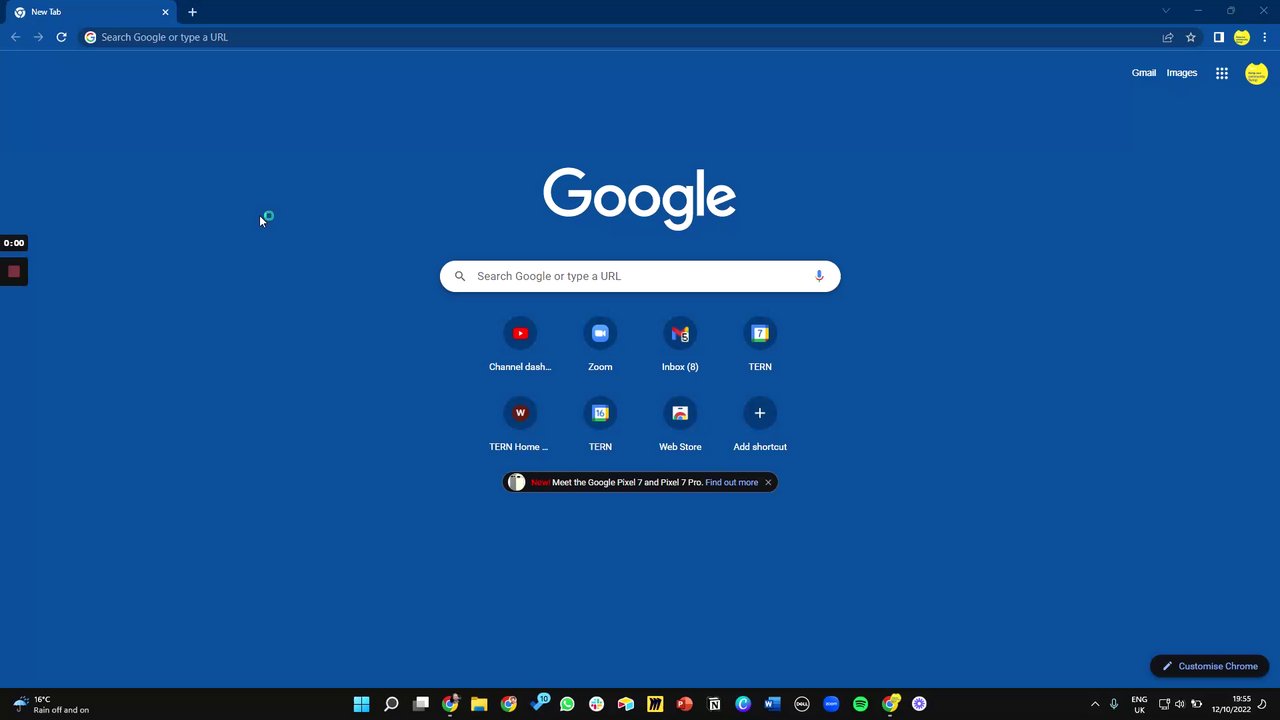This screenshot has height=720, width=1280.
Task: Select the New Tab tab
Action: (x=91, y=12)
